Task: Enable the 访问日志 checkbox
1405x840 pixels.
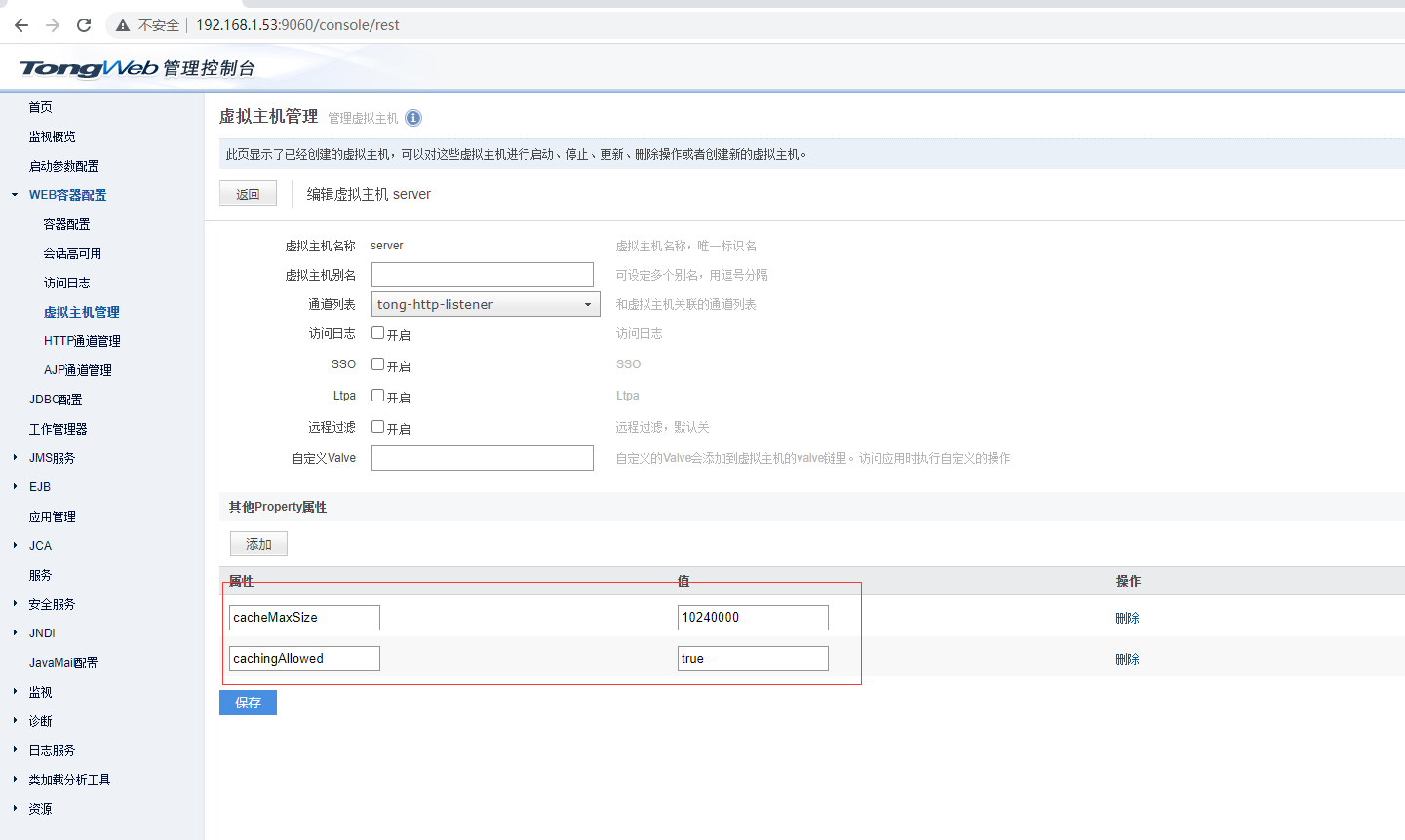Action: point(377,333)
